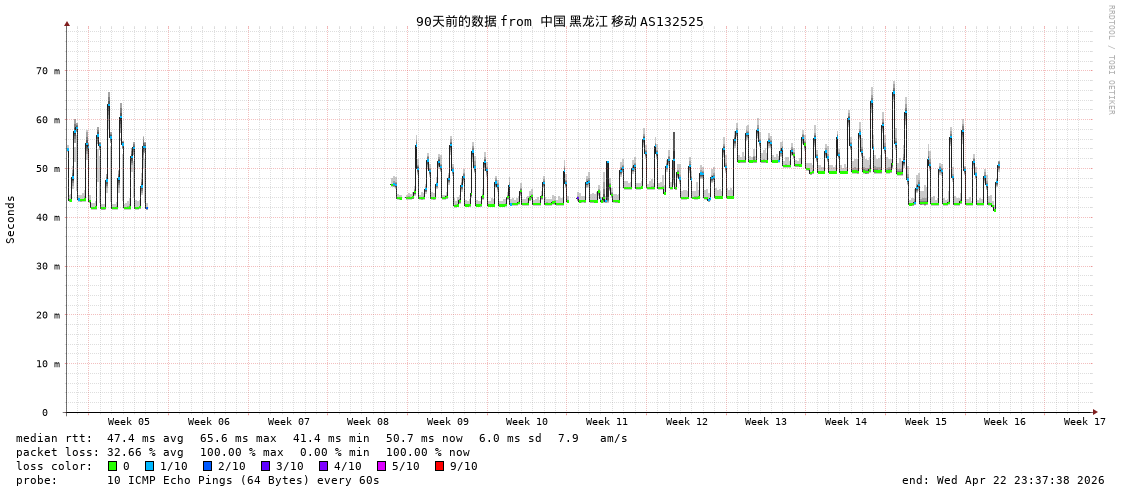The width and height of the screenshot is (1121, 494).
Task: Click the 40 m y-axis tick label
Action: click(48, 217)
